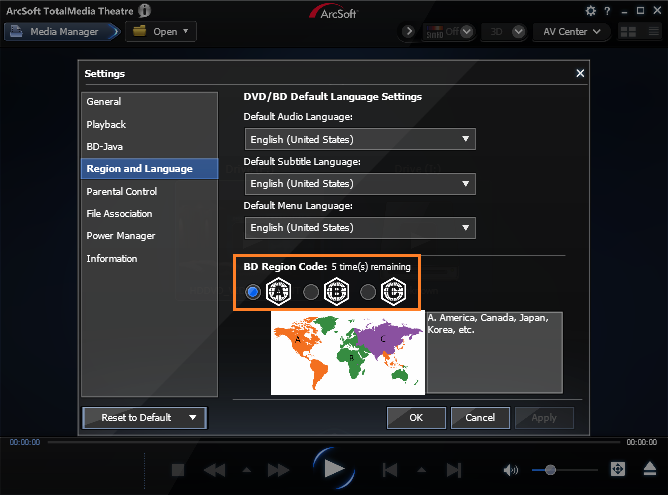Select BD Region Code B radio button
Image resolution: width=668 pixels, height=495 pixels.
pos(311,292)
